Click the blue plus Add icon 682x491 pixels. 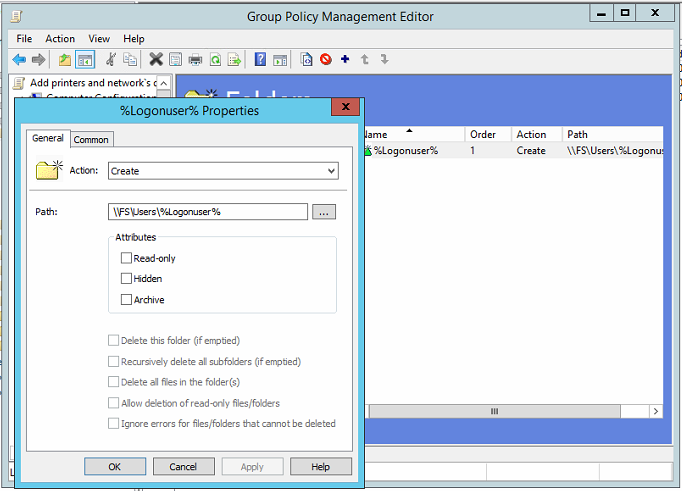click(x=345, y=59)
